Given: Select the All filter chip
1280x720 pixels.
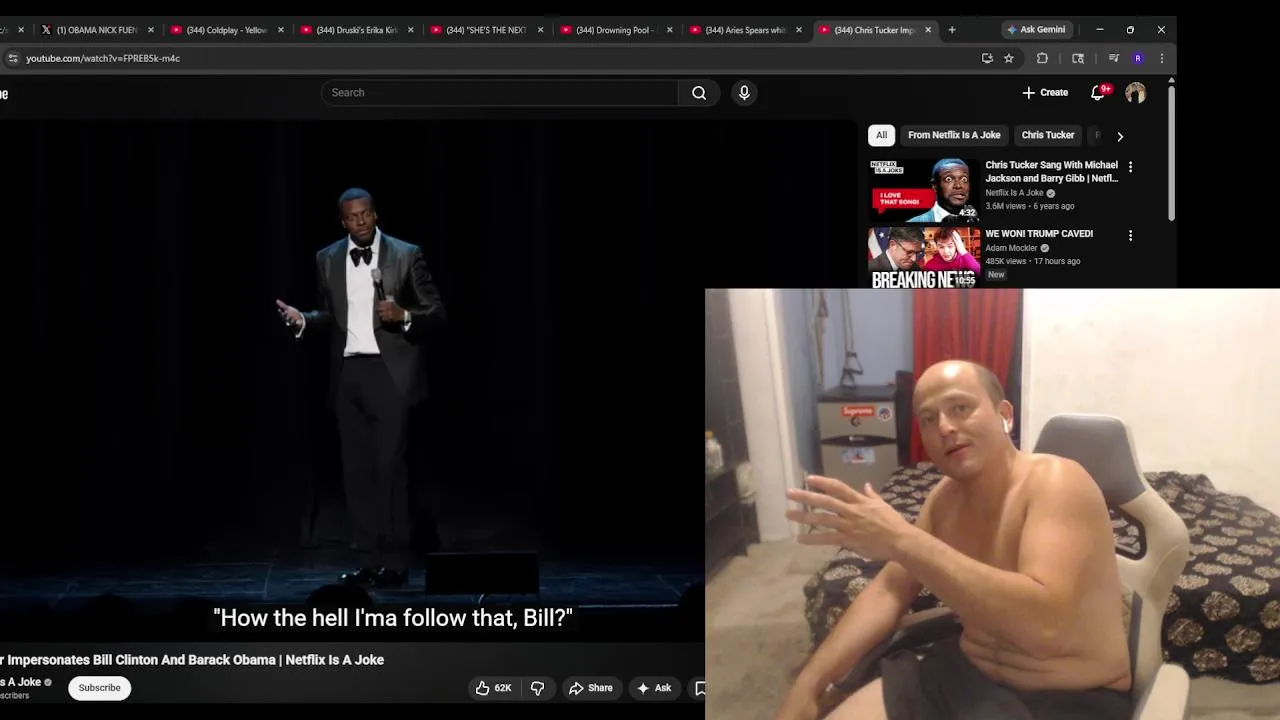Looking at the screenshot, I should click(881, 135).
